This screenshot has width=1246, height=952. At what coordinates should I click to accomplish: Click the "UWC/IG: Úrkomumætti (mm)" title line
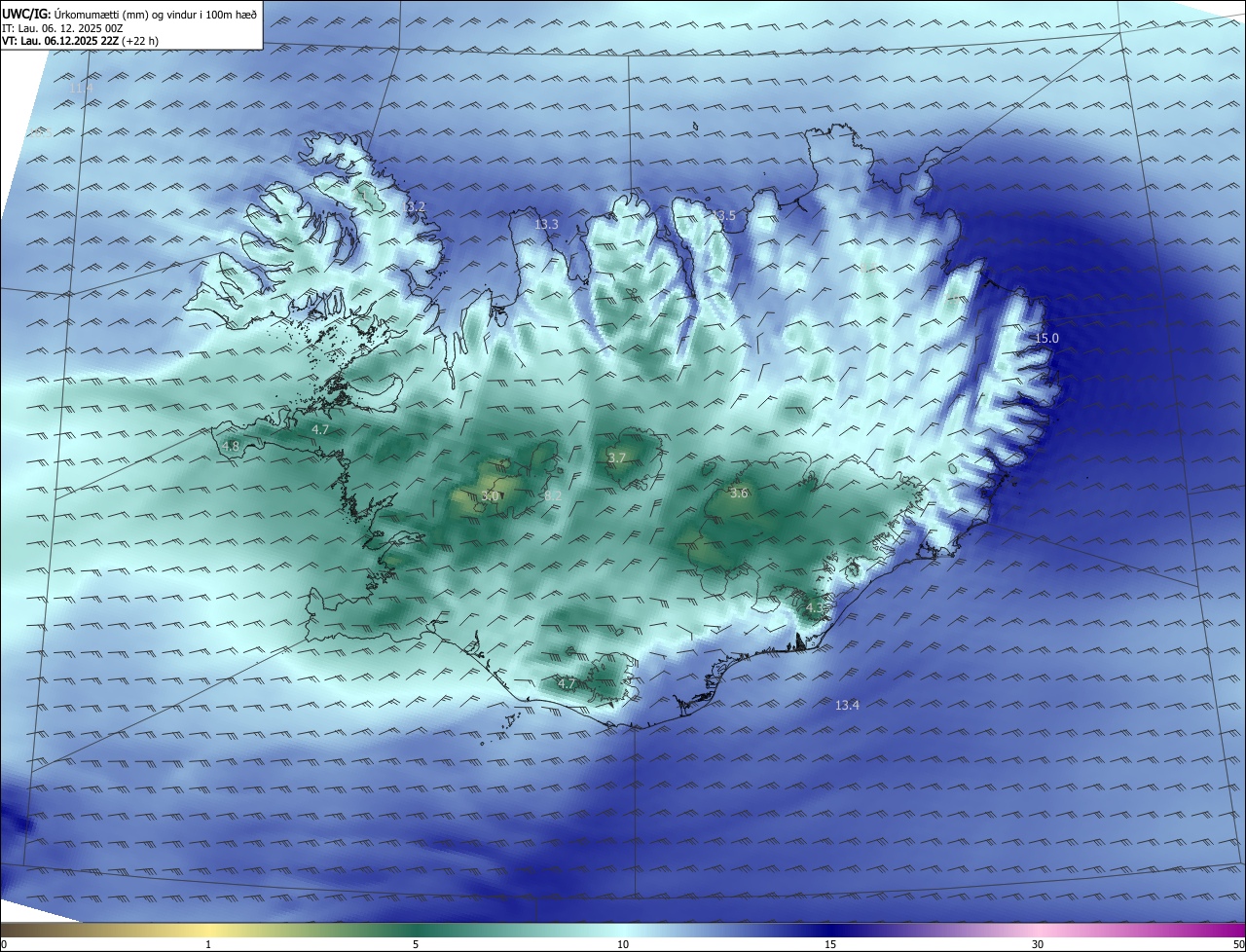pyautogui.click(x=130, y=15)
